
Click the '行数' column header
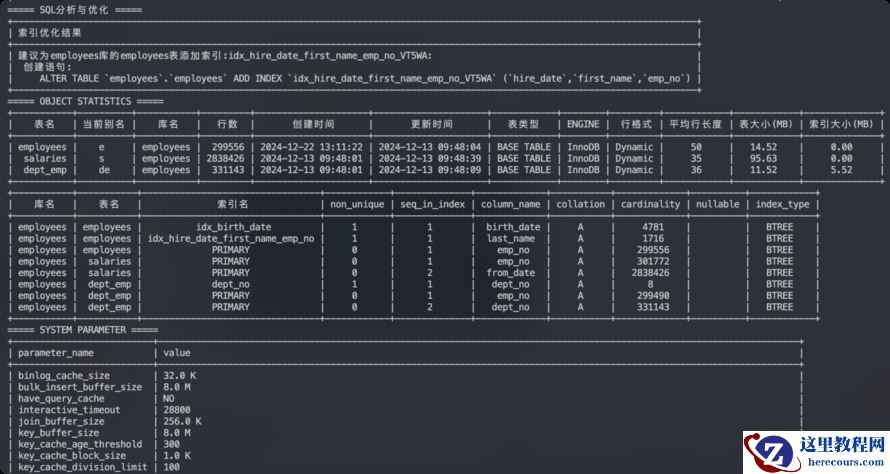tap(227, 124)
